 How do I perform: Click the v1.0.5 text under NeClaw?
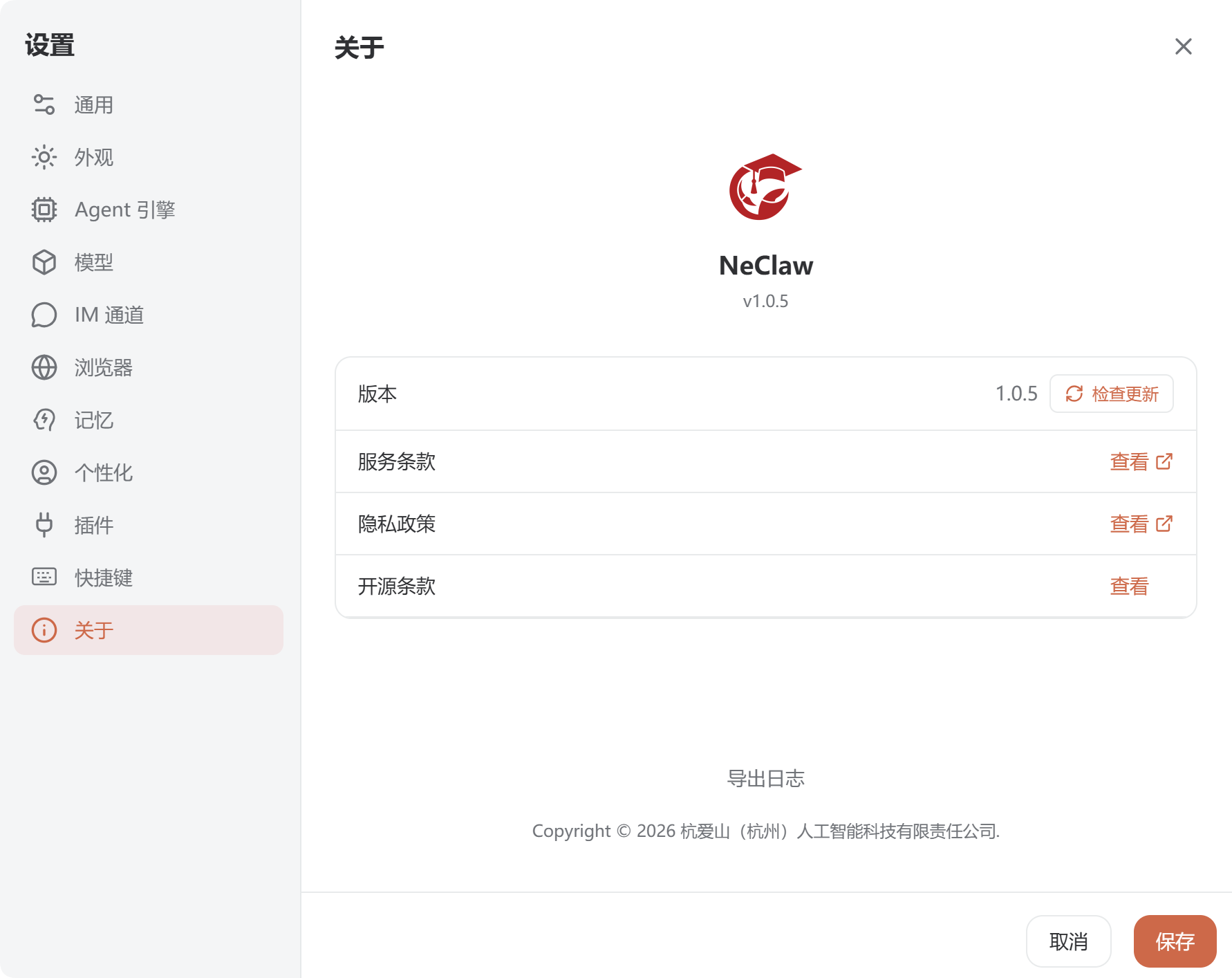(765, 301)
